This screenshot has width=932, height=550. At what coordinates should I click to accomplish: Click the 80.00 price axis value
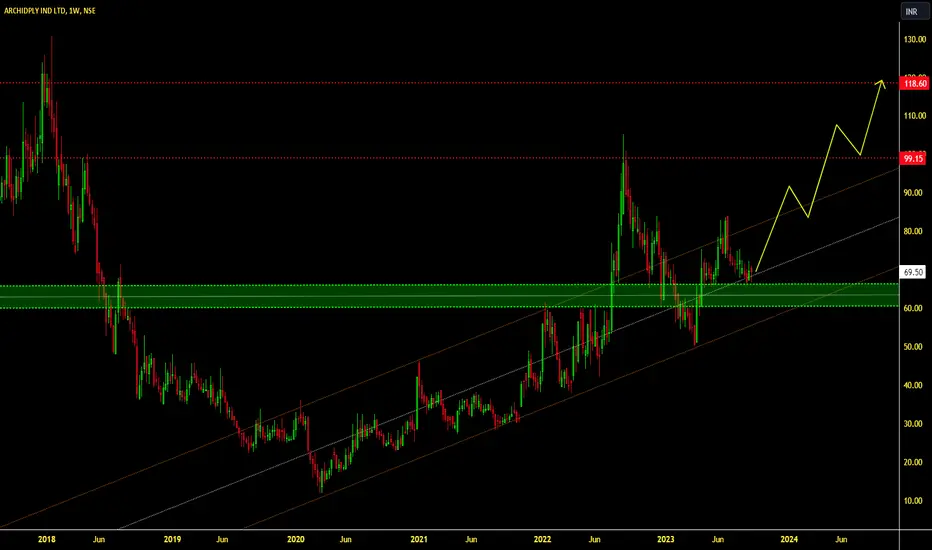click(913, 231)
